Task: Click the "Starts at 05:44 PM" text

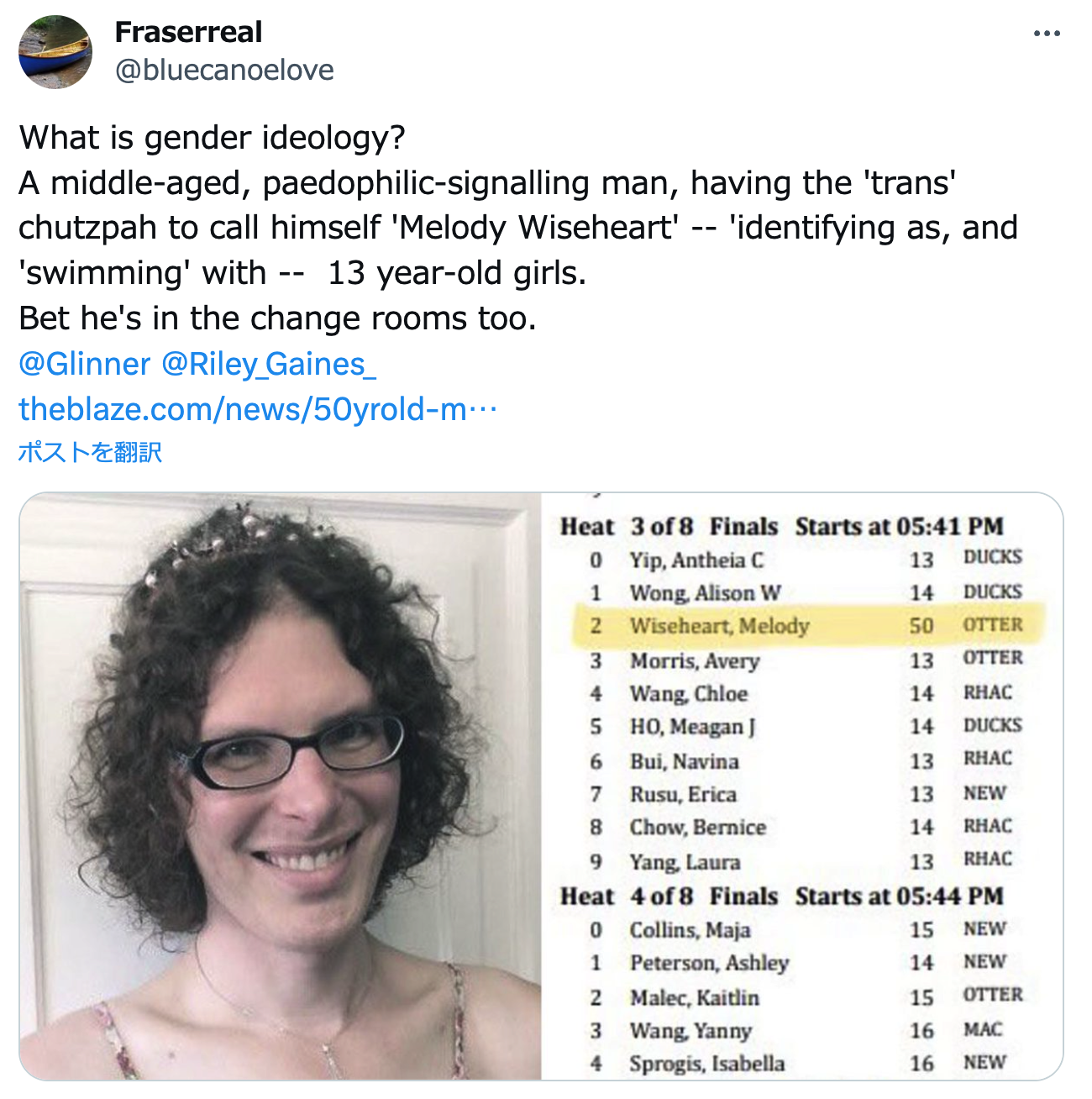Action: click(x=899, y=897)
